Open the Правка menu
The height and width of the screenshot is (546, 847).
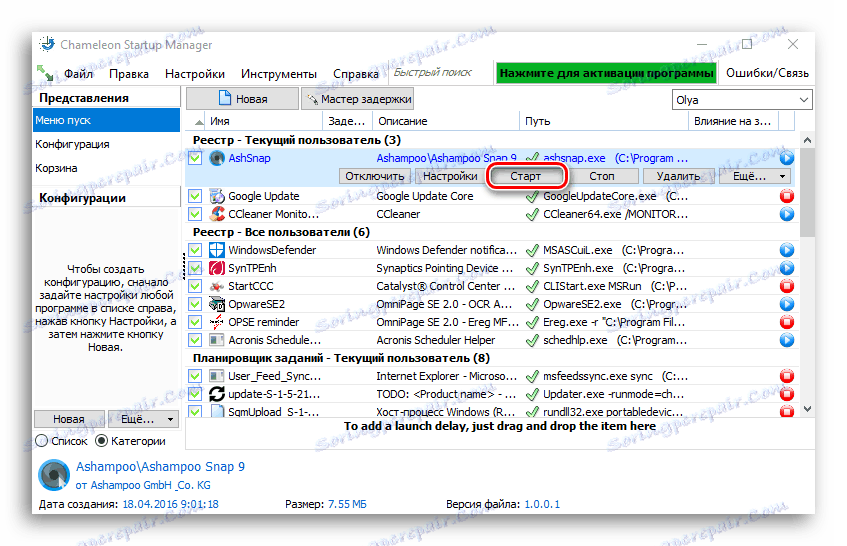point(129,73)
